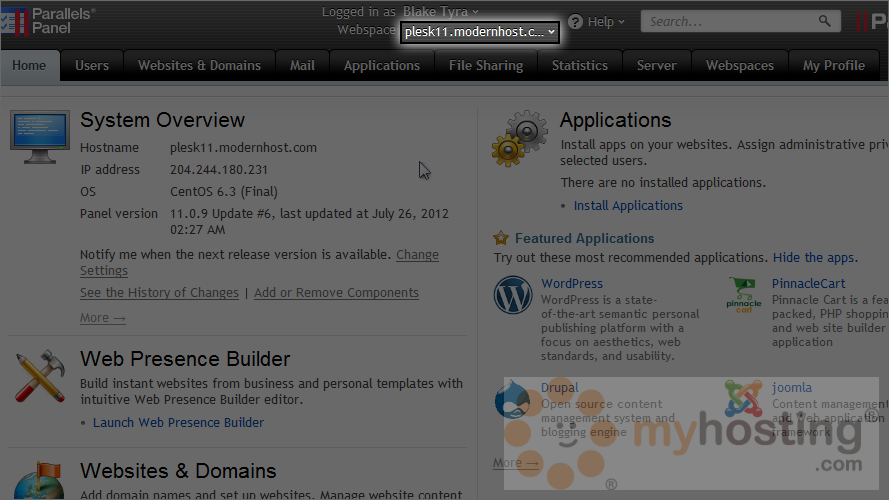Click Panel version 11.0.9 Update #6 text

(310, 221)
